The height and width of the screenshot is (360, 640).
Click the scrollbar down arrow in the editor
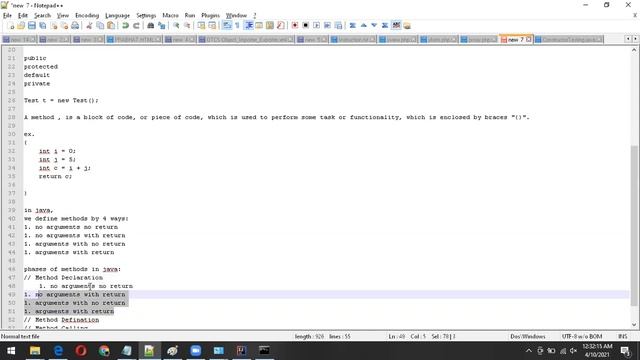coord(634,325)
